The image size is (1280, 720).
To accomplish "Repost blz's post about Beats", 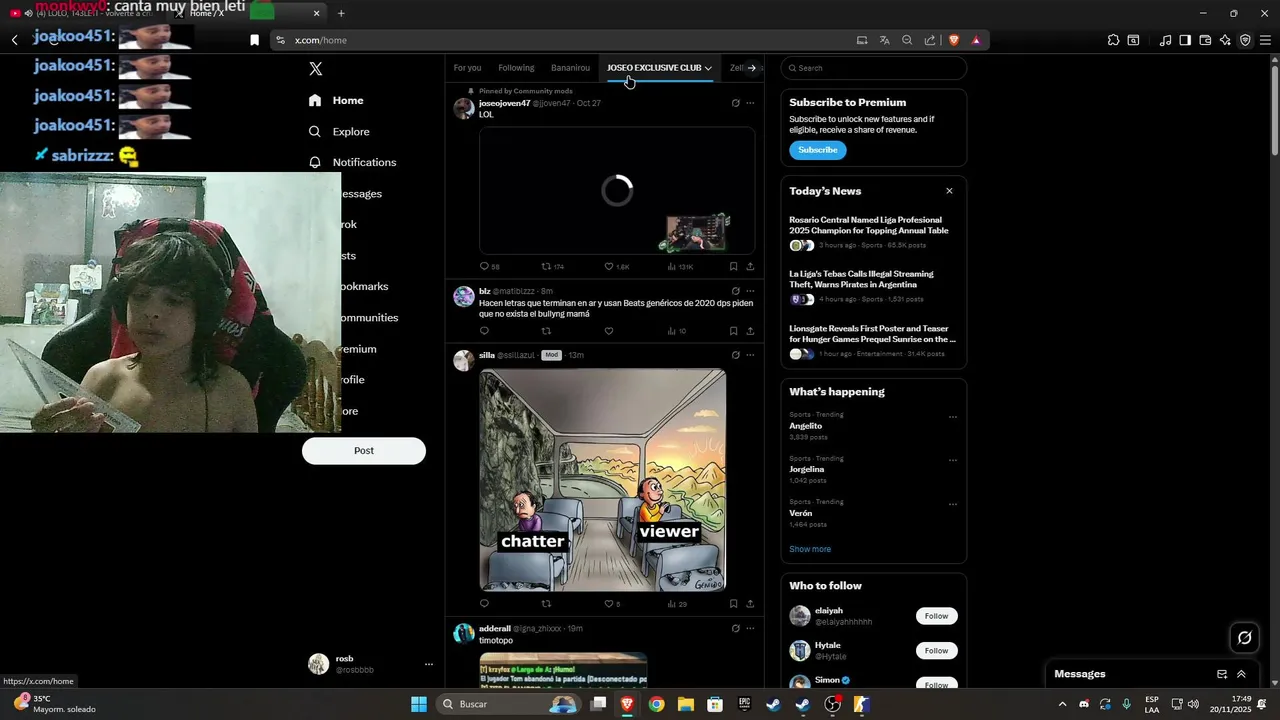I will (546, 331).
